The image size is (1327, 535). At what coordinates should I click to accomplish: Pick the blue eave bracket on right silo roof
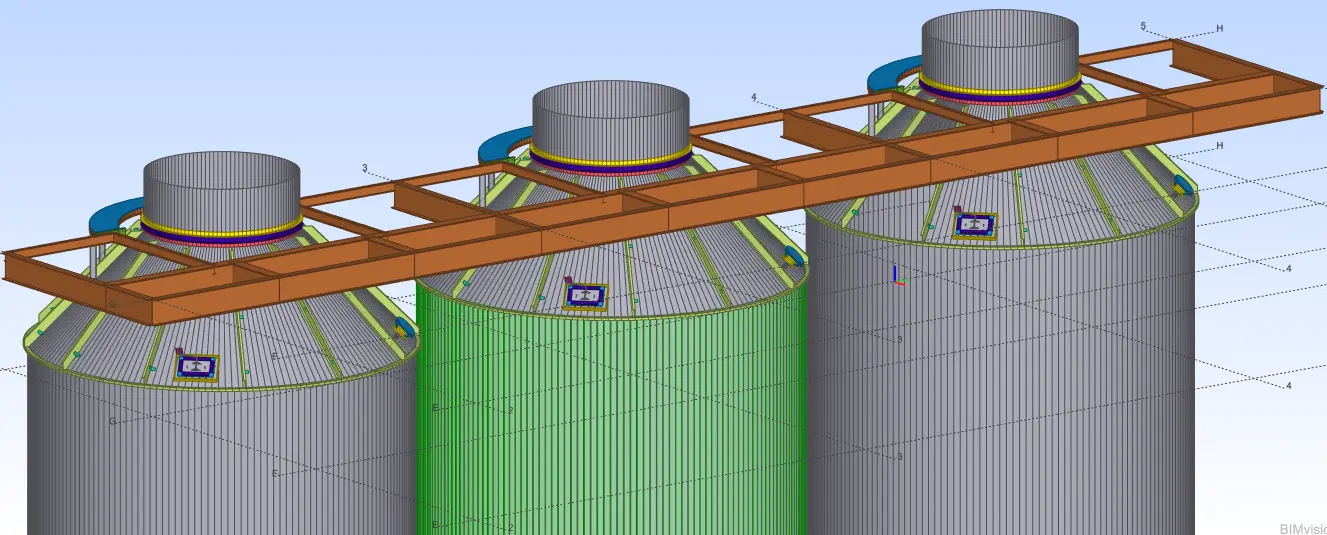point(1183,185)
